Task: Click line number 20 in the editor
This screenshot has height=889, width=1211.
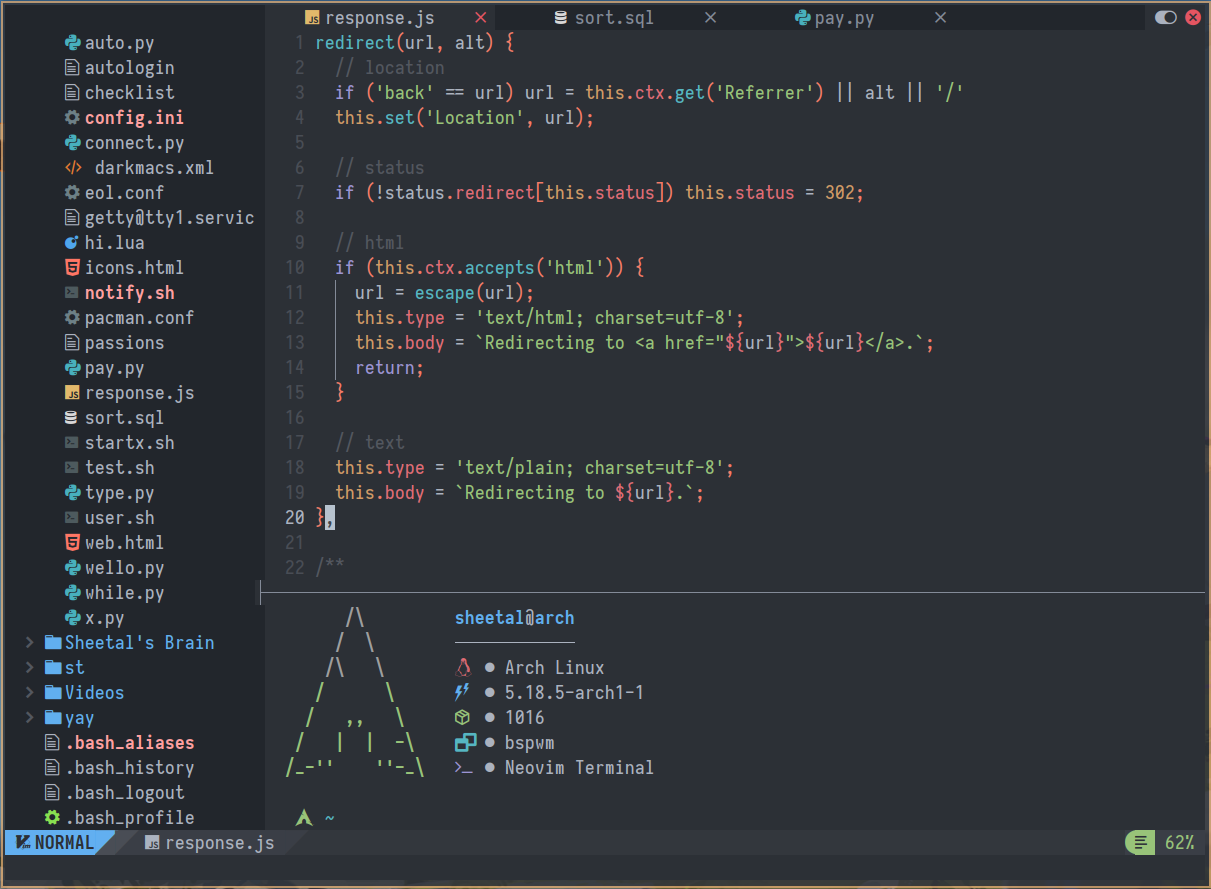Action: point(295,518)
